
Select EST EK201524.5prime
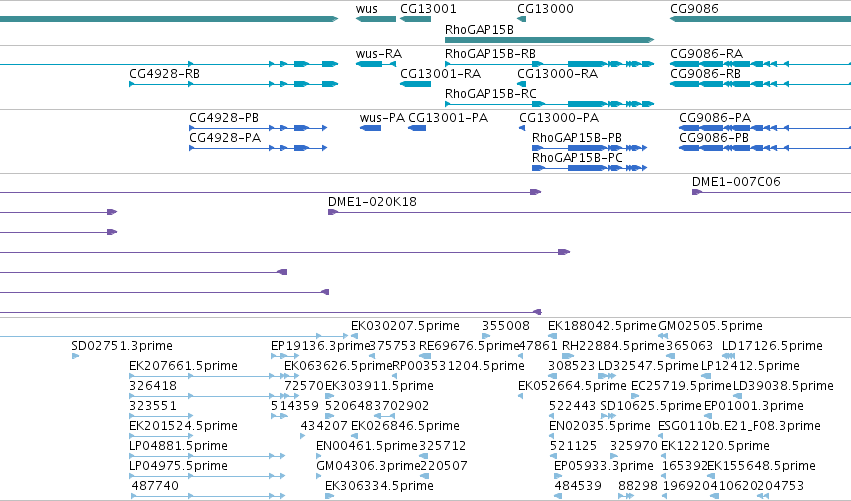click(x=183, y=426)
